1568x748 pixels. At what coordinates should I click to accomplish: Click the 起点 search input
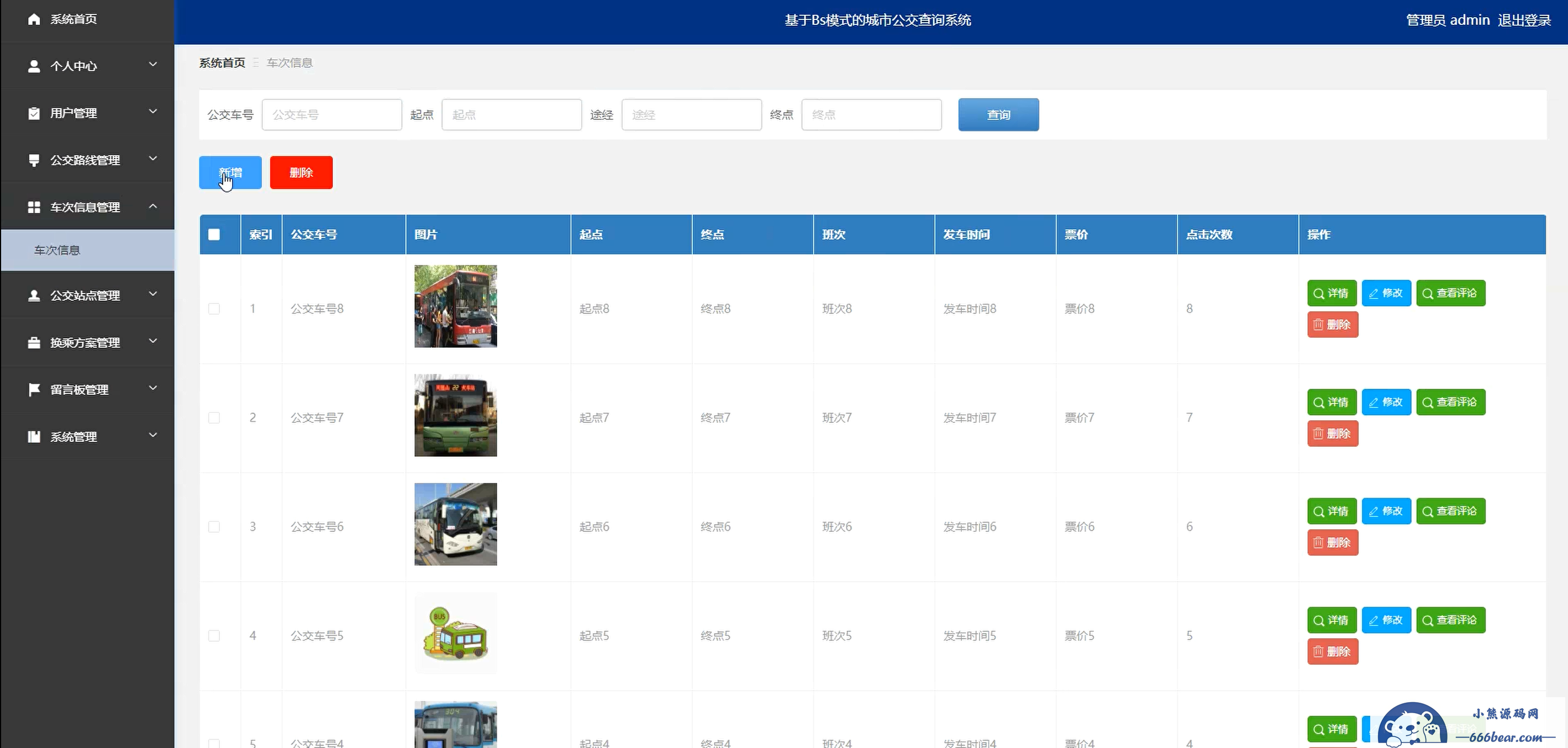click(x=512, y=114)
